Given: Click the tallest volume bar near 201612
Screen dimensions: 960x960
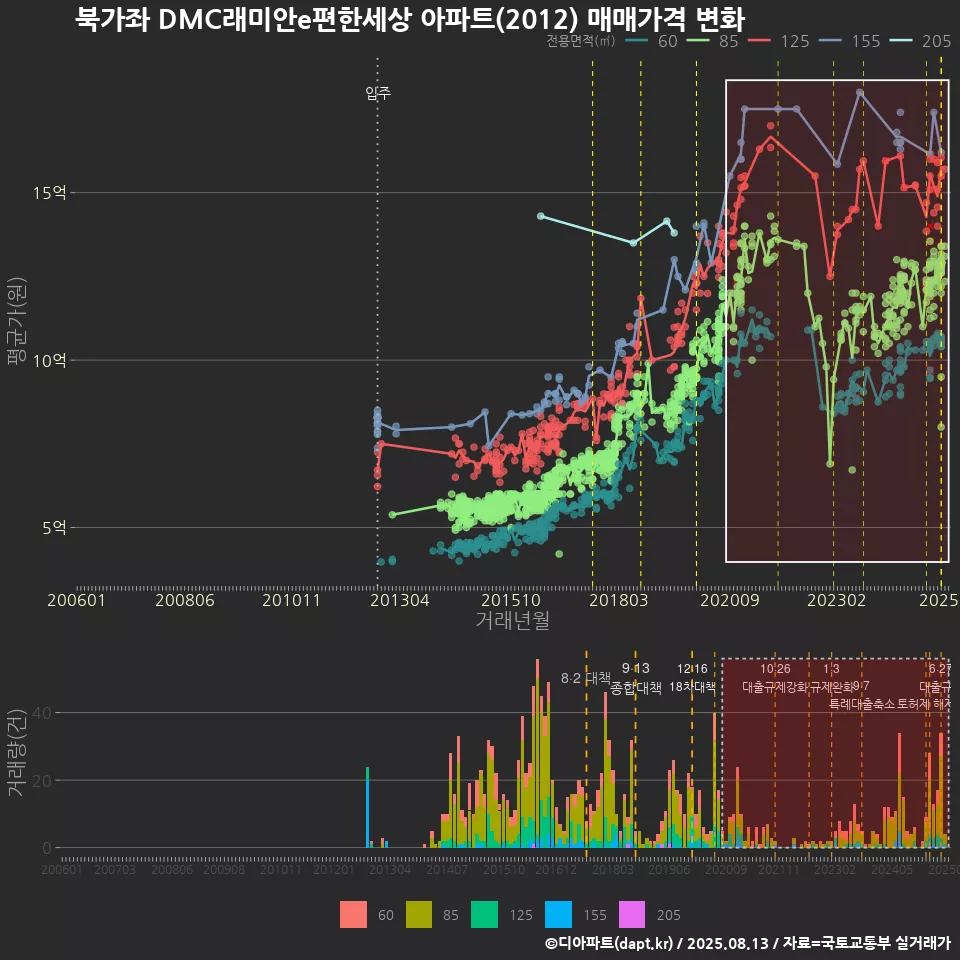Looking at the screenshot, I should 538,754.
